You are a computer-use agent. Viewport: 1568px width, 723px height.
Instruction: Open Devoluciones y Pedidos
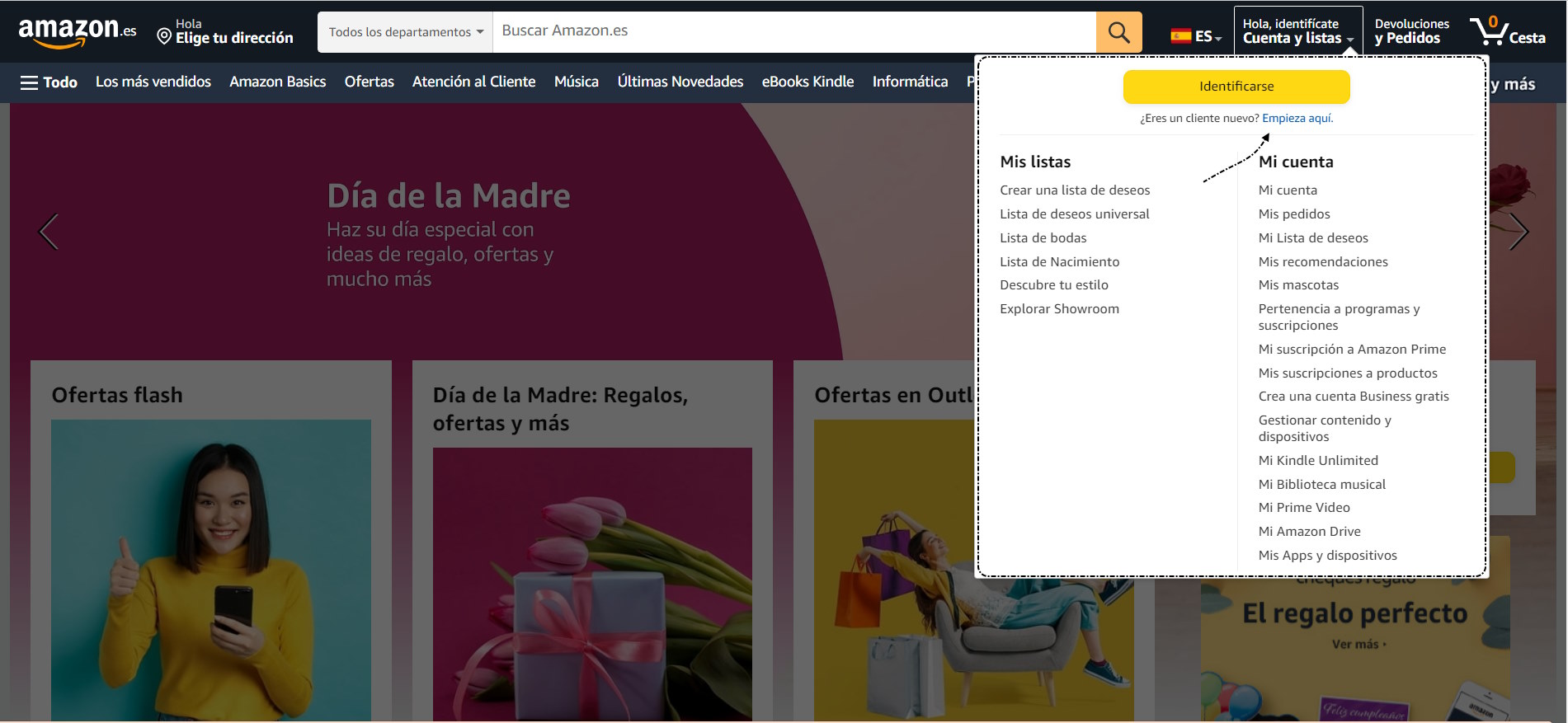[1411, 31]
